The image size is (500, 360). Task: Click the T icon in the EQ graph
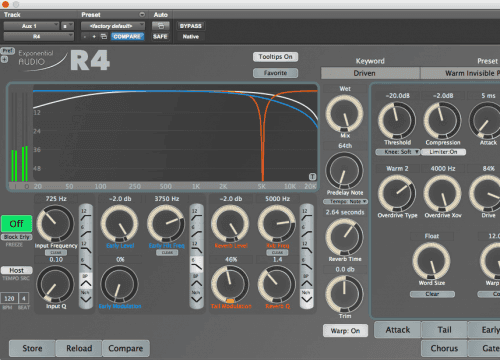point(312,177)
